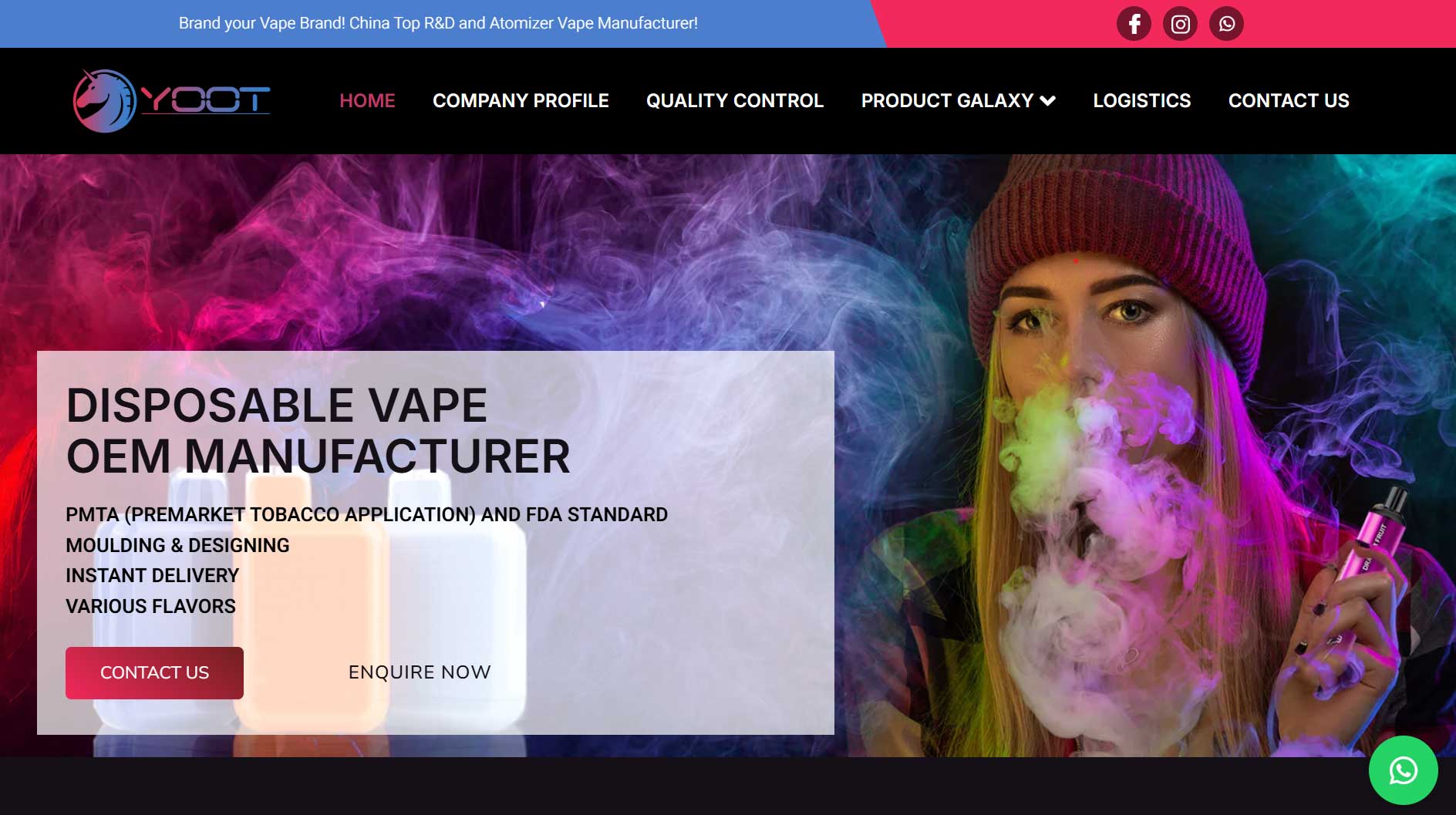Open the Instagram icon in top bar
The height and width of the screenshot is (815, 1456).
1180,24
